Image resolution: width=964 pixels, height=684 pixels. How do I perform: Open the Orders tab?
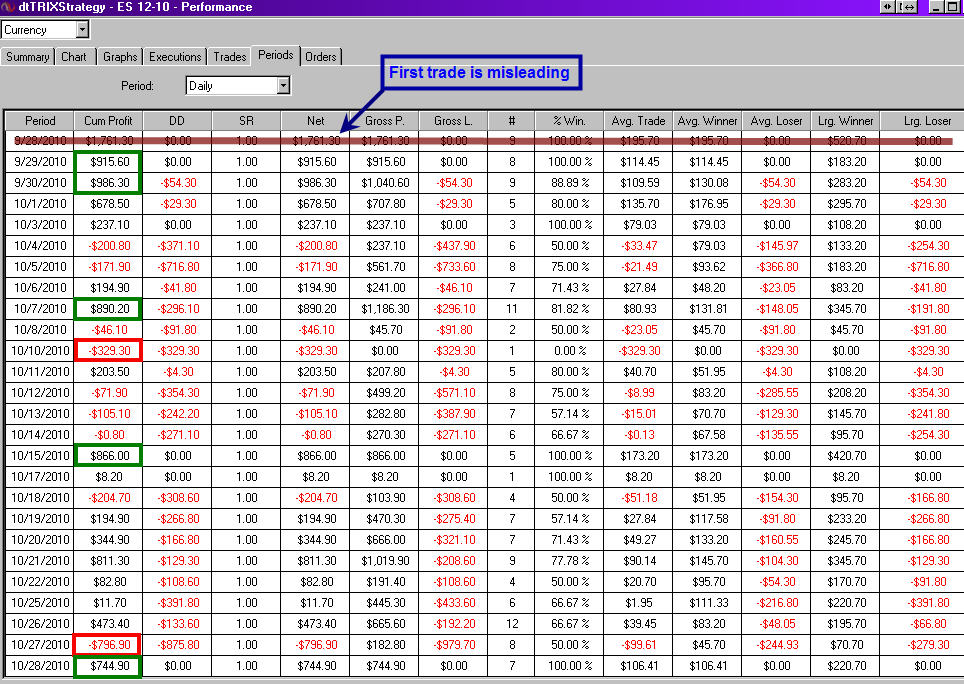(321, 57)
